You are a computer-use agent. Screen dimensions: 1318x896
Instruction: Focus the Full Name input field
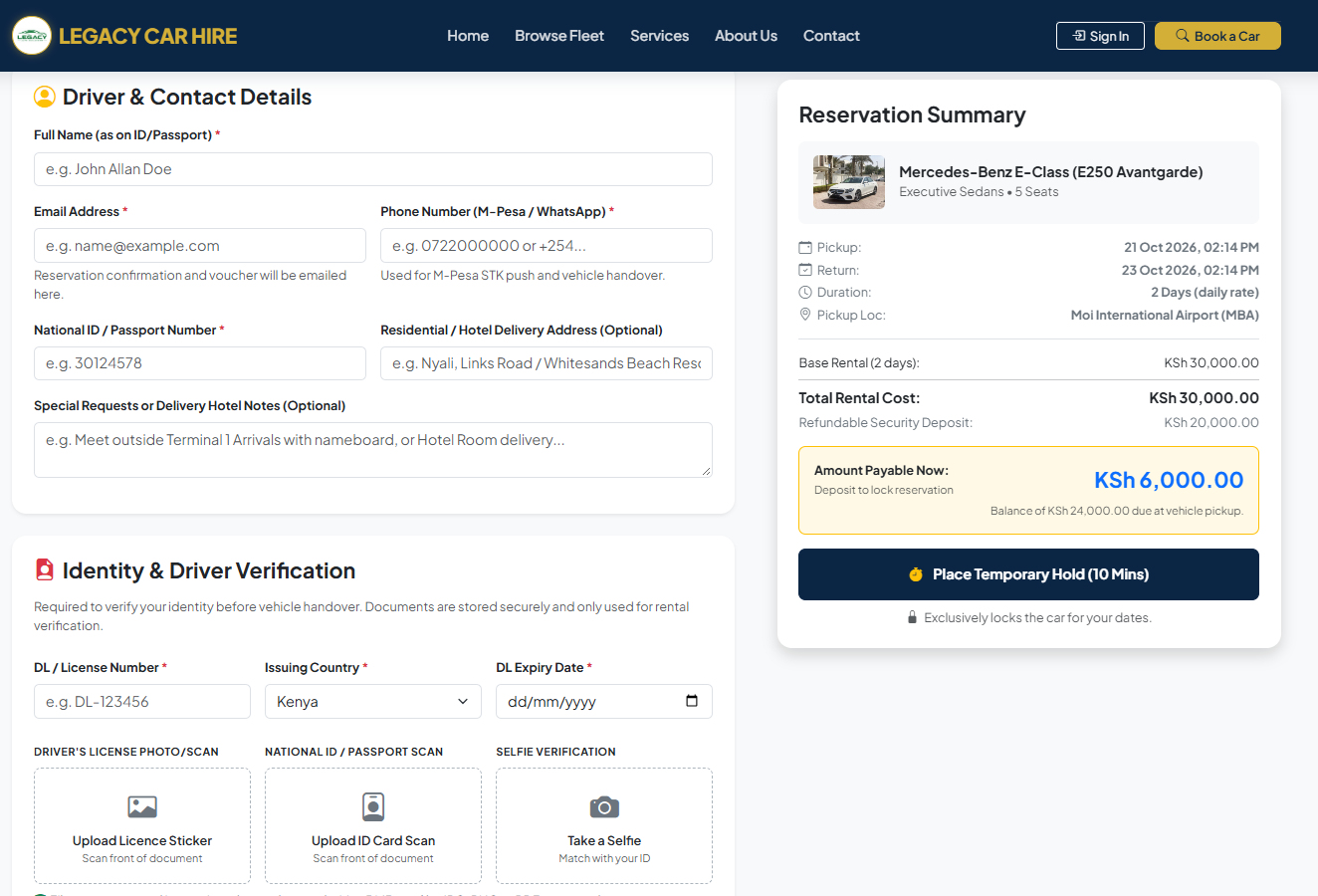pyautogui.click(x=373, y=169)
